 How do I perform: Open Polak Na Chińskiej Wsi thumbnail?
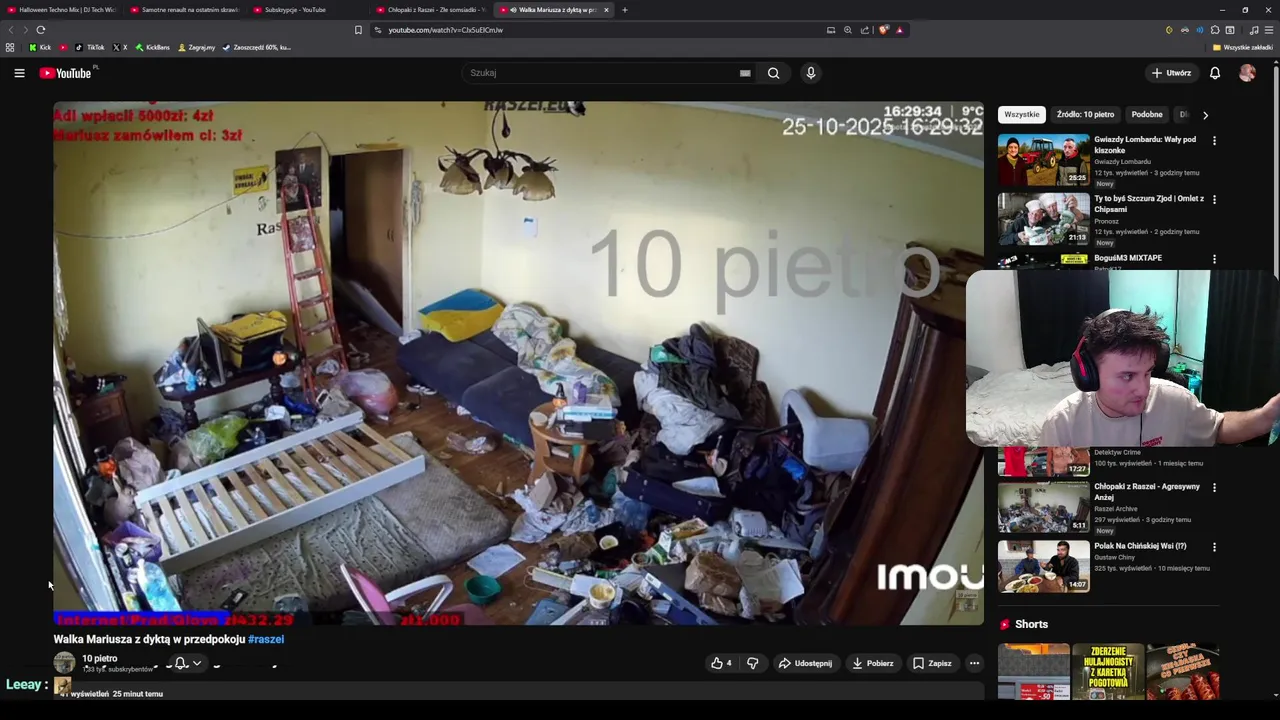coord(1043,566)
